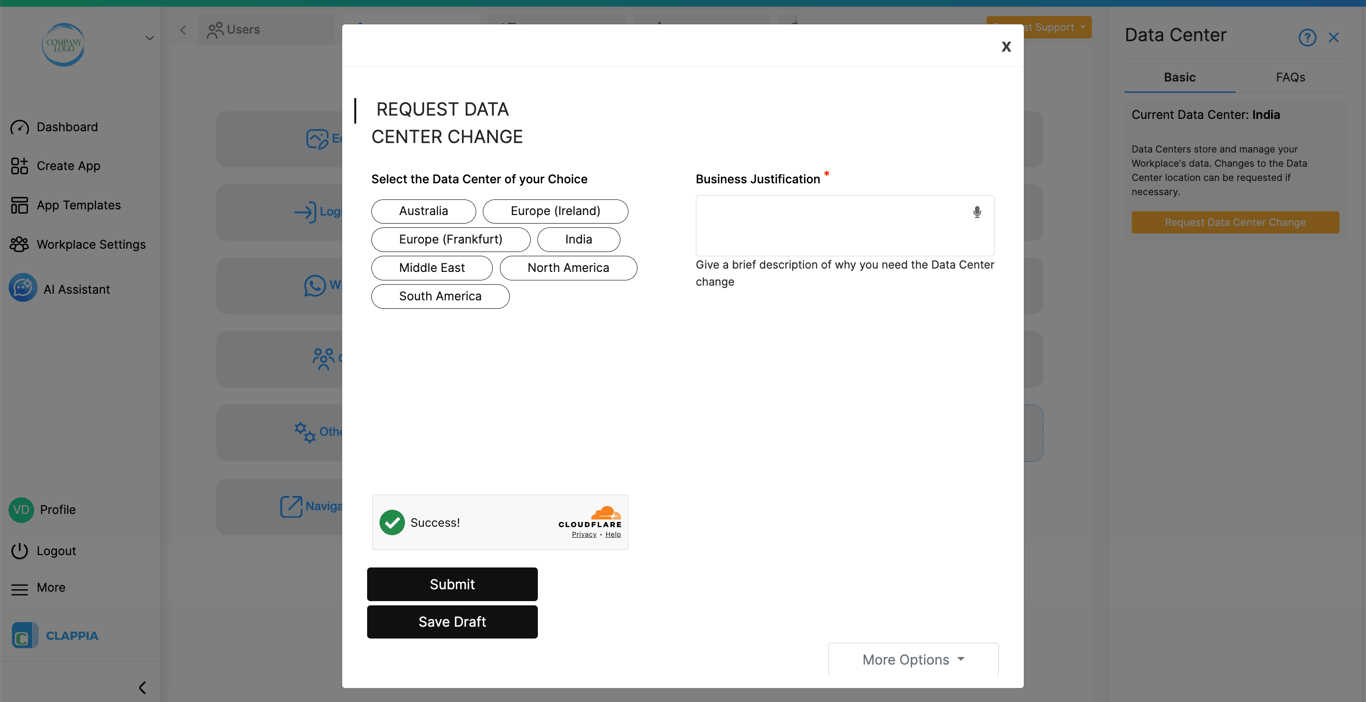This screenshot has width=1366, height=702.
Task: Click the Current Data Center: India text
Action: [1206, 115]
